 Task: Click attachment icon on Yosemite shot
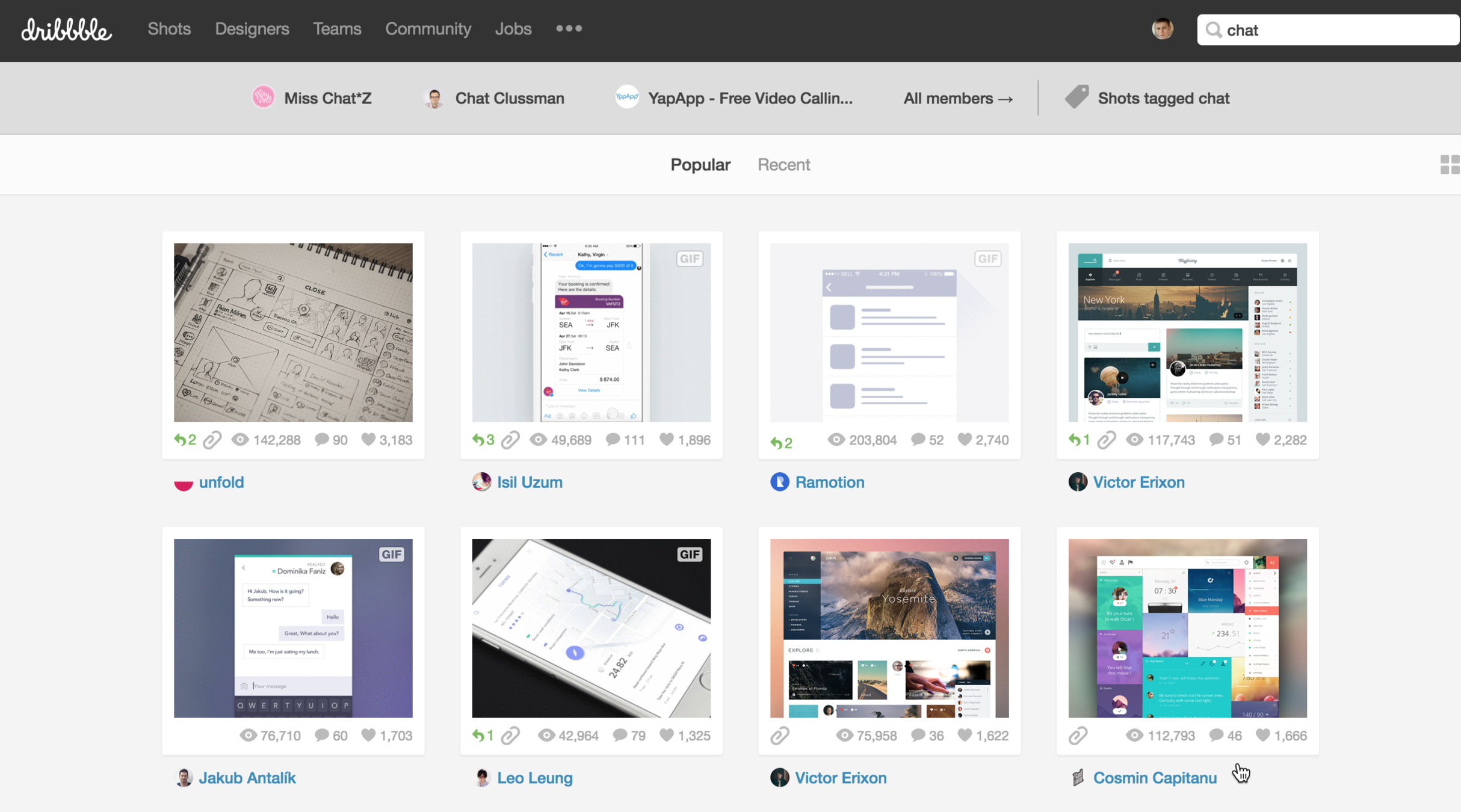[x=780, y=735]
